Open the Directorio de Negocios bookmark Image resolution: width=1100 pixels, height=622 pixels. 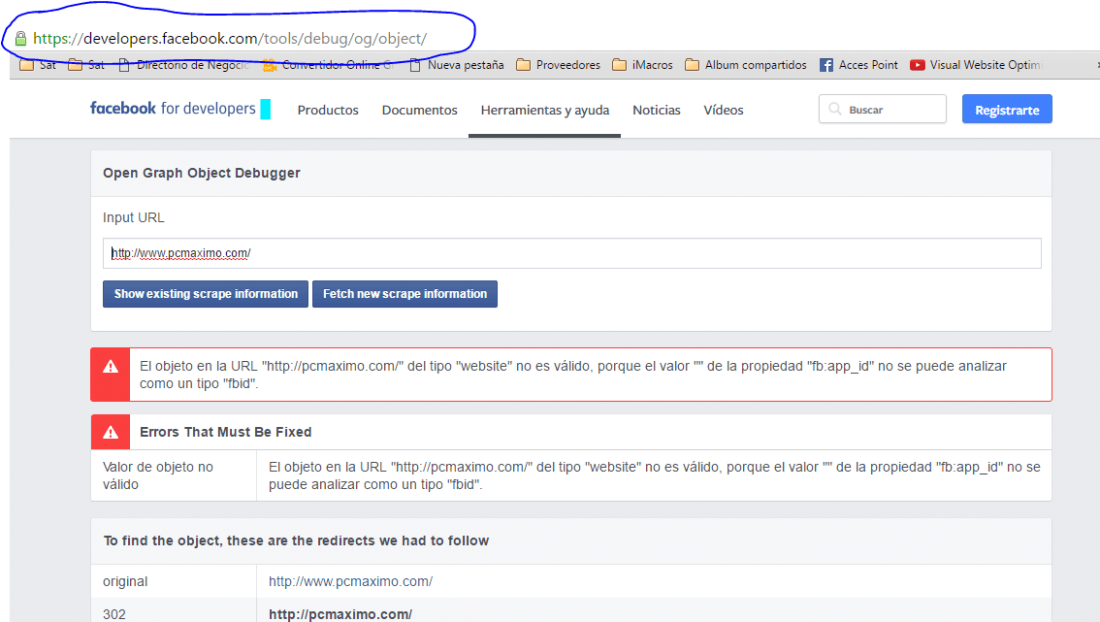pyautogui.click(x=184, y=65)
